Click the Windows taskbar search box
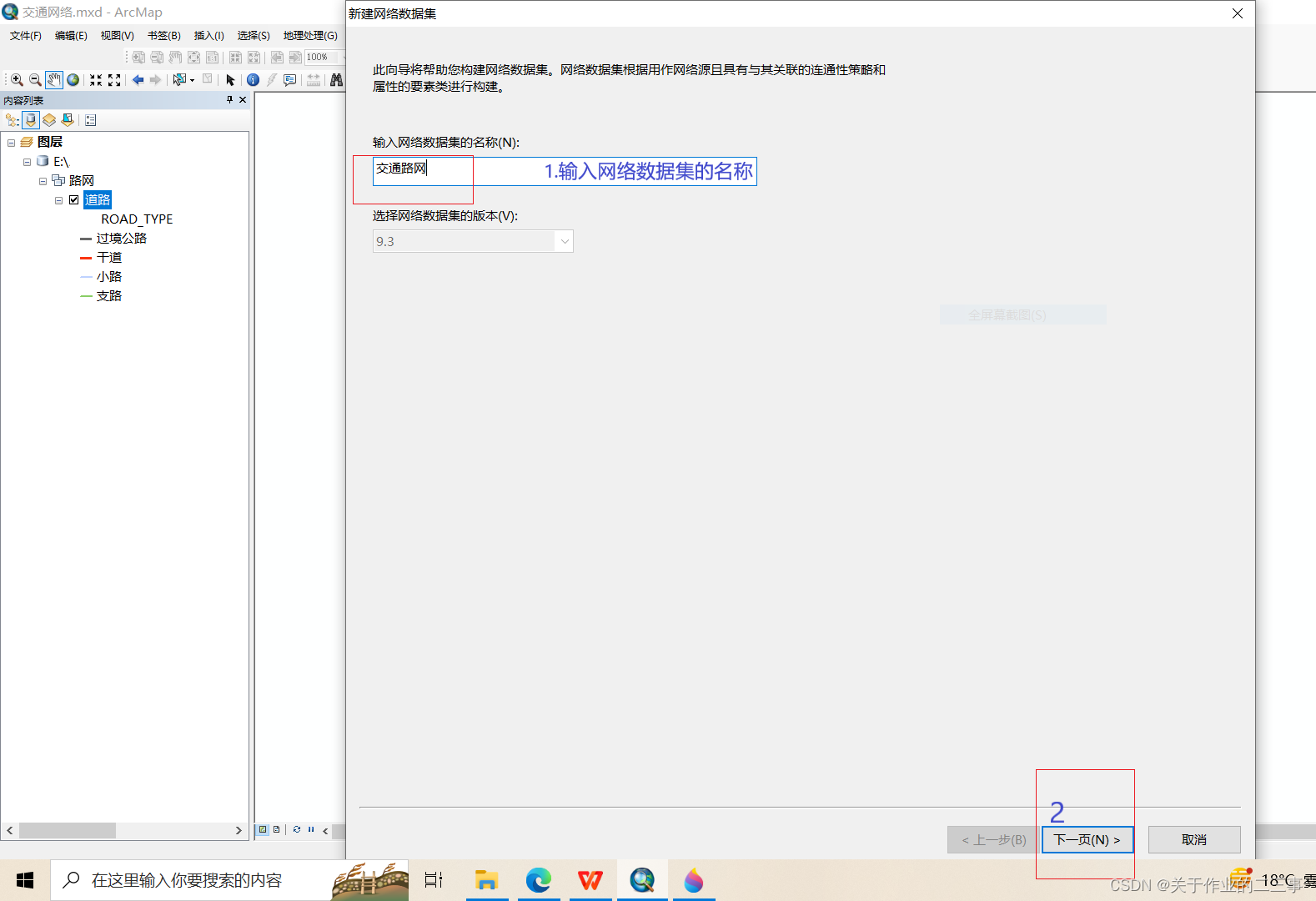1316x901 pixels. click(x=229, y=880)
